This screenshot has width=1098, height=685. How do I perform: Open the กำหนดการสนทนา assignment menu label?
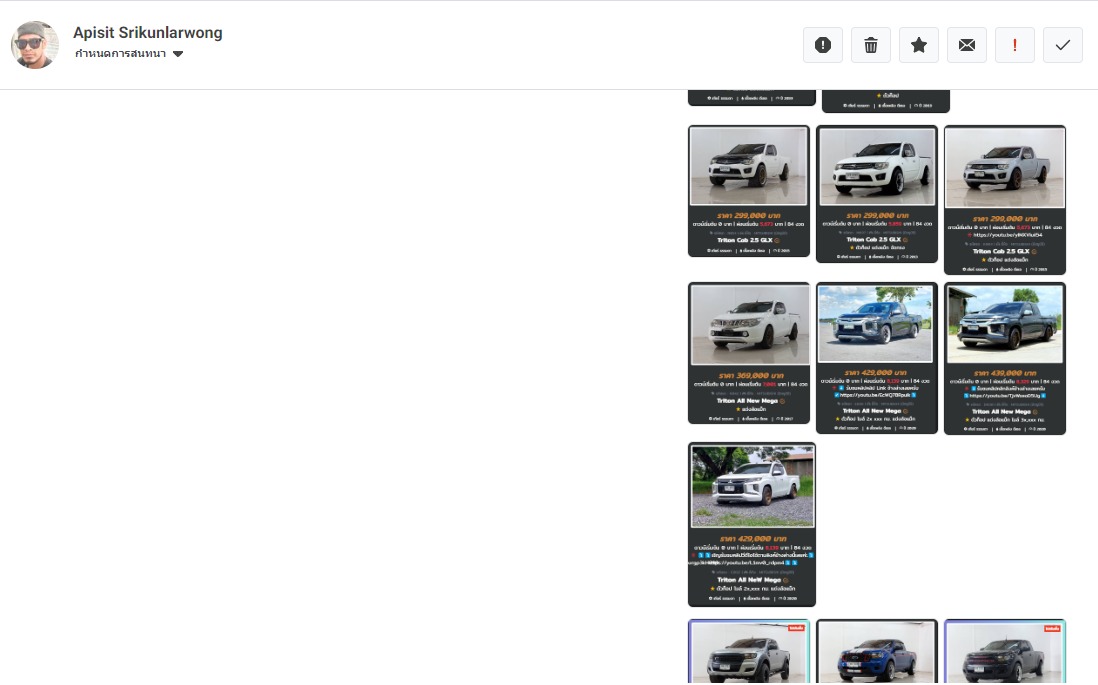pos(120,54)
